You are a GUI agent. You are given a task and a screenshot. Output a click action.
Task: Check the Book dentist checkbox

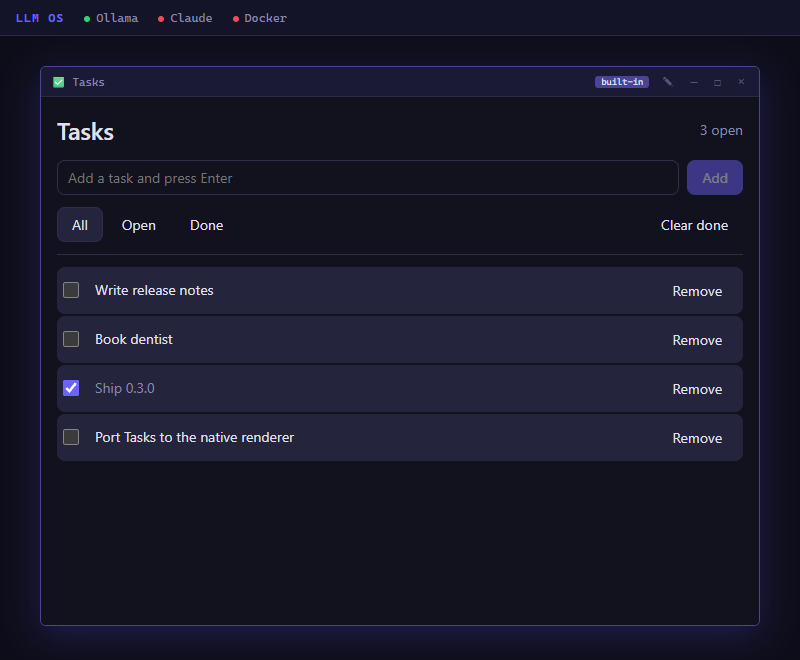pyautogui.click(x=71, y=339)
